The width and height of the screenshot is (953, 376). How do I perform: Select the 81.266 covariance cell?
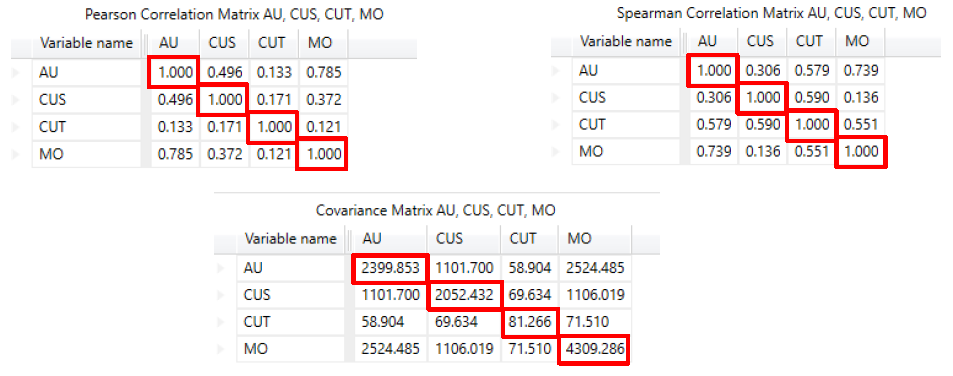tap(529, 322)
